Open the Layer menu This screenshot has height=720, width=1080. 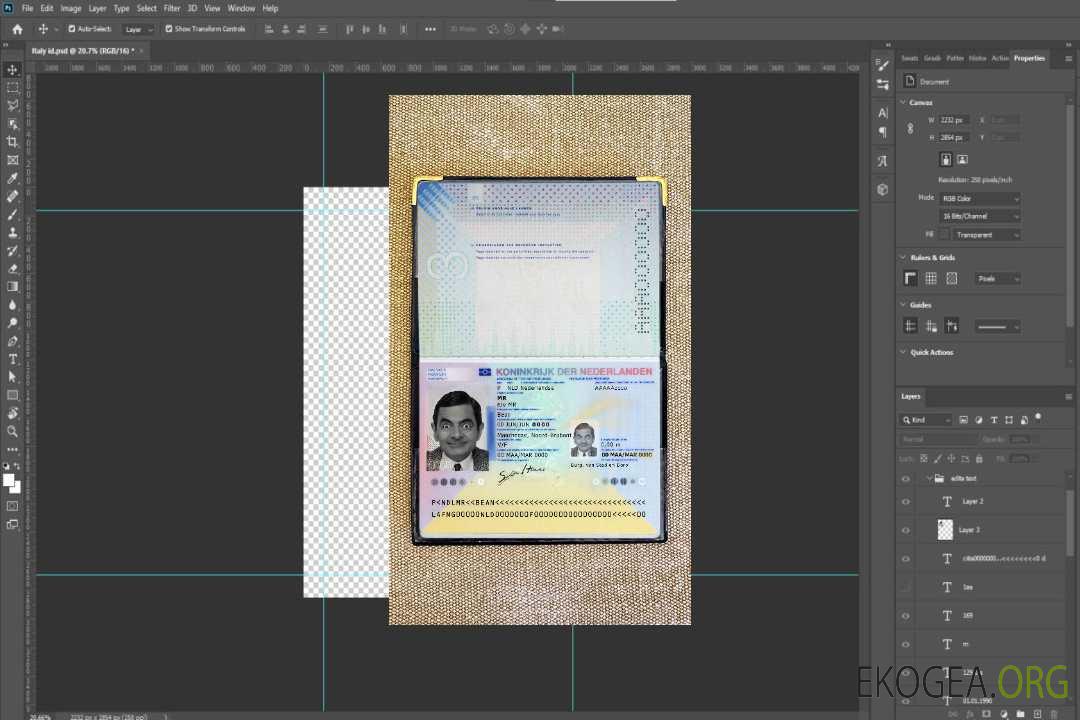point(97,8)
